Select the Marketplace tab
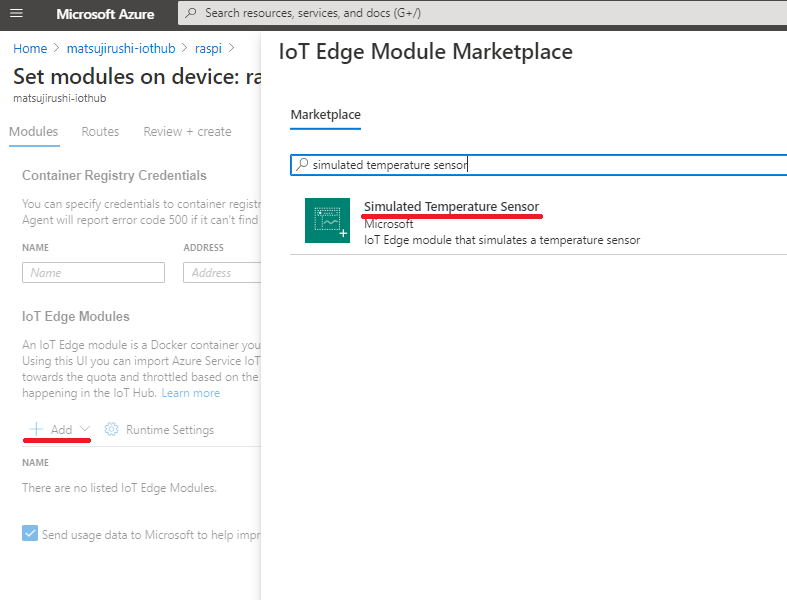 (x=325, y=115)
